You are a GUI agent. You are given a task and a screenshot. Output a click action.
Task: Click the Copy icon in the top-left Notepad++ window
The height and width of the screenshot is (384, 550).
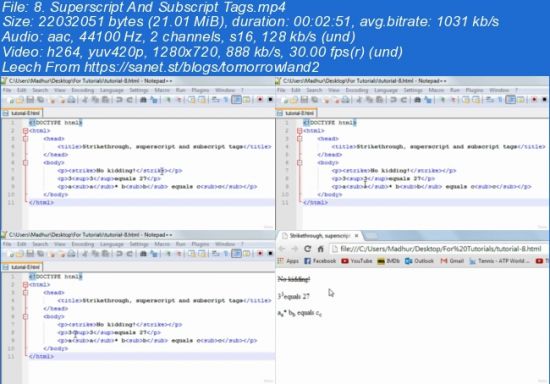(95, 100)
